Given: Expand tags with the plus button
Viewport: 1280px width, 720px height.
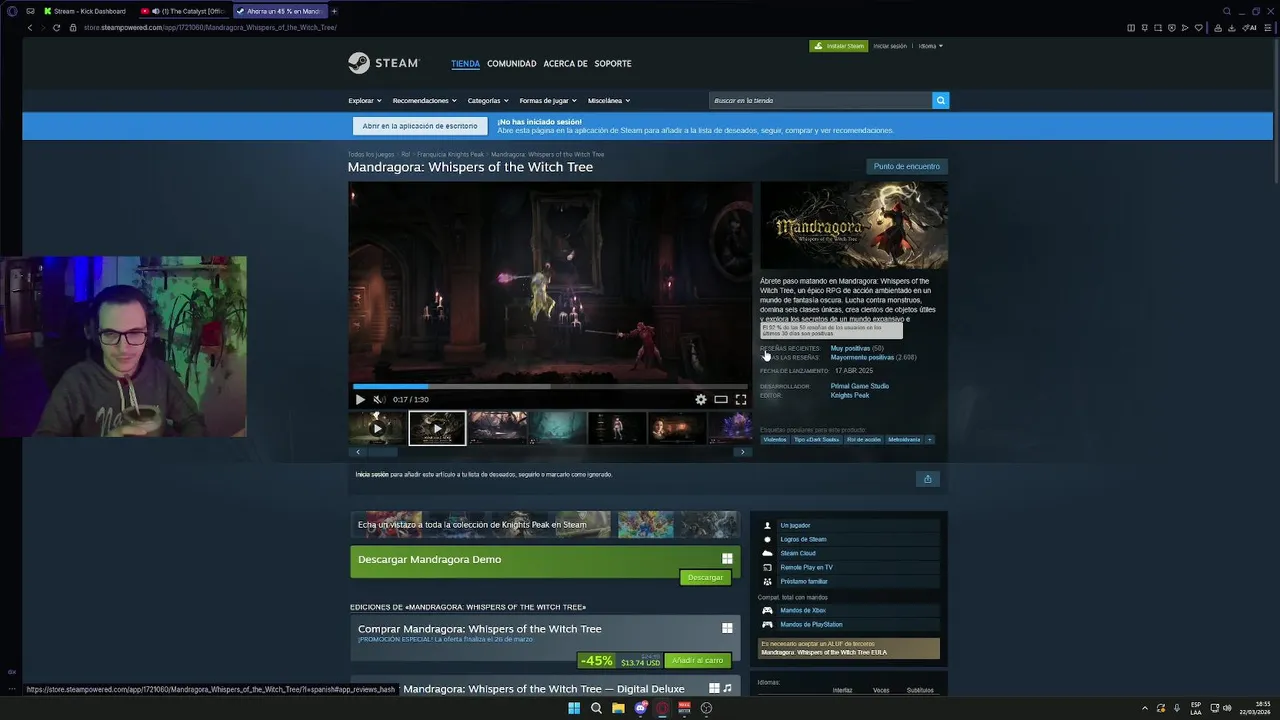Looking at the screenshot, I should [930, 439].
